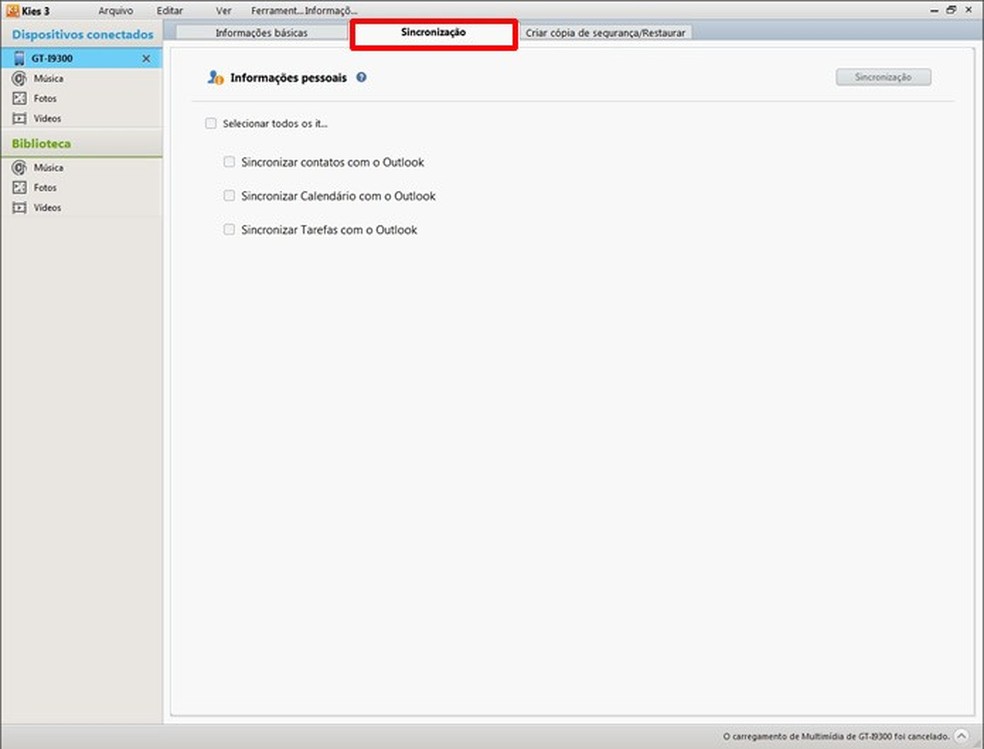Viewport: 984px width, 749px height.
Task: Click the Sincronização button at top right
Action: (x=883, y=77)
